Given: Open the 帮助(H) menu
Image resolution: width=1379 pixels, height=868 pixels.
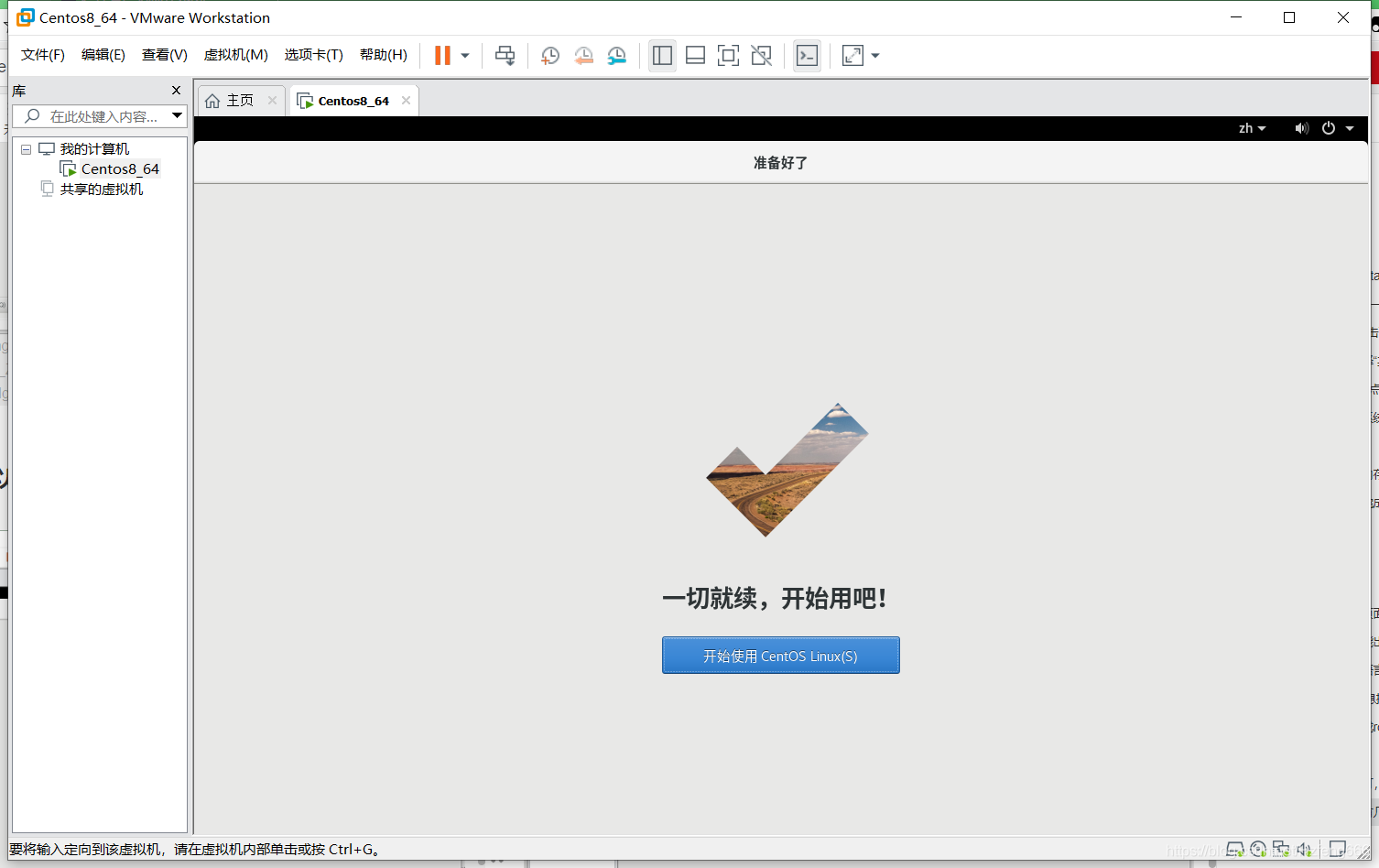Looking at the screenshot, I should click(x=384, y=55).
